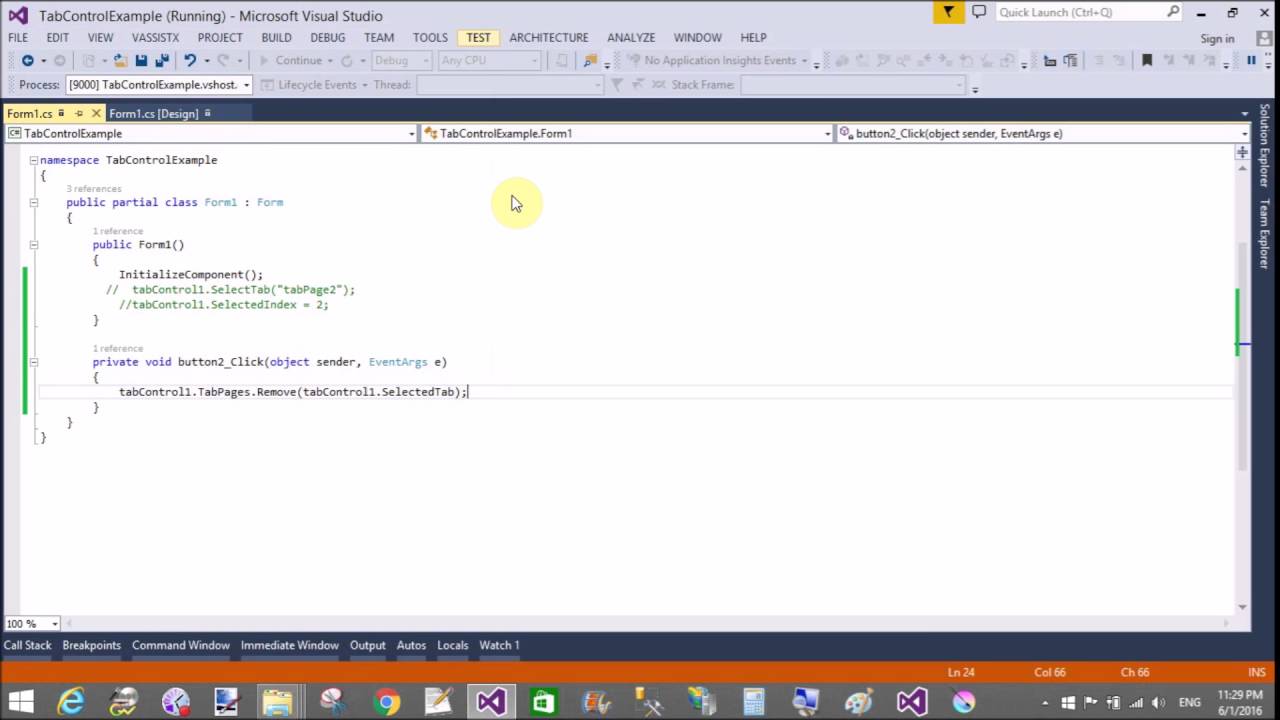
Task: Click the INS status bar indicator
Action: pos(1257,672)
